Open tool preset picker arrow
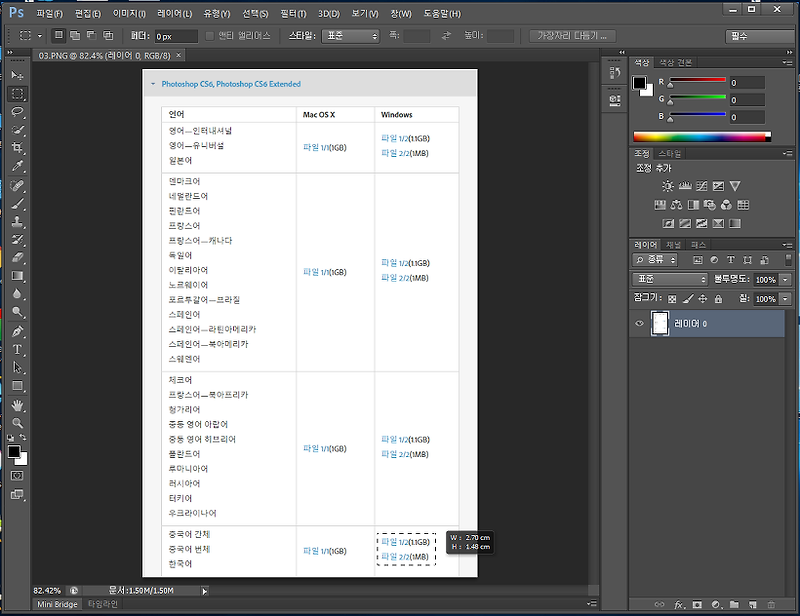Image resolution: width=800 pixels, height=616 pixels. [40, 36]
